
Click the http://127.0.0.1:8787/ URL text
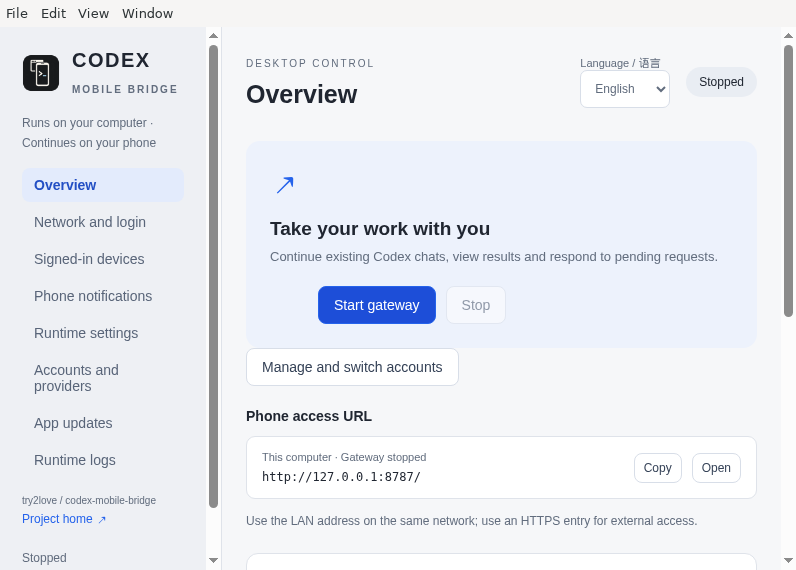[341, 477]
